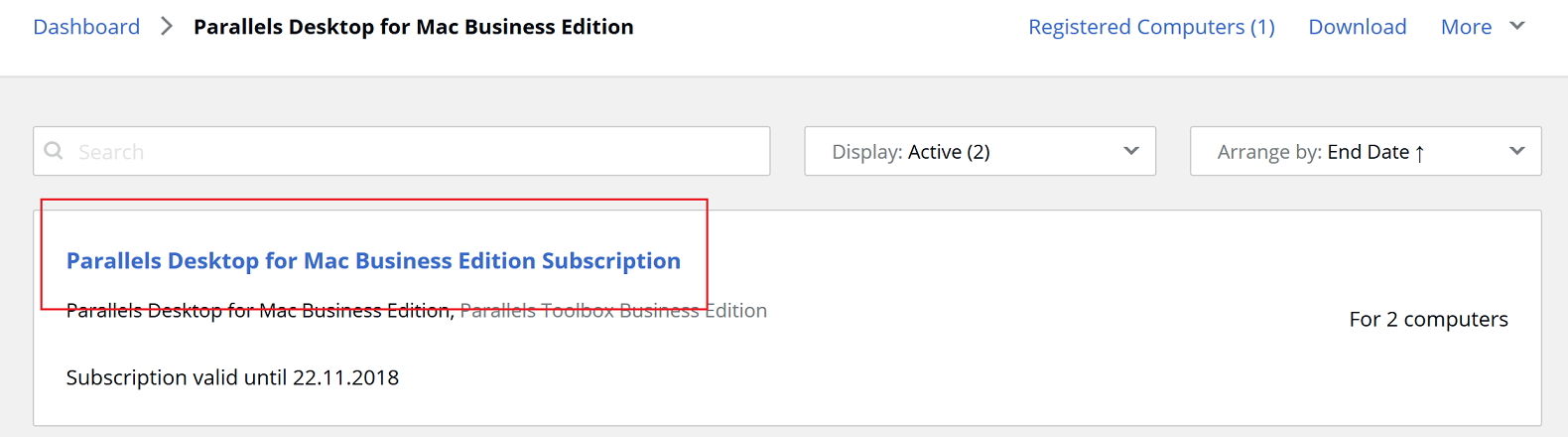The image size is (1568, 437).
Task: Click 'Subscription valid until 22.11.2018' text
Action: click(x=232, y=377)
